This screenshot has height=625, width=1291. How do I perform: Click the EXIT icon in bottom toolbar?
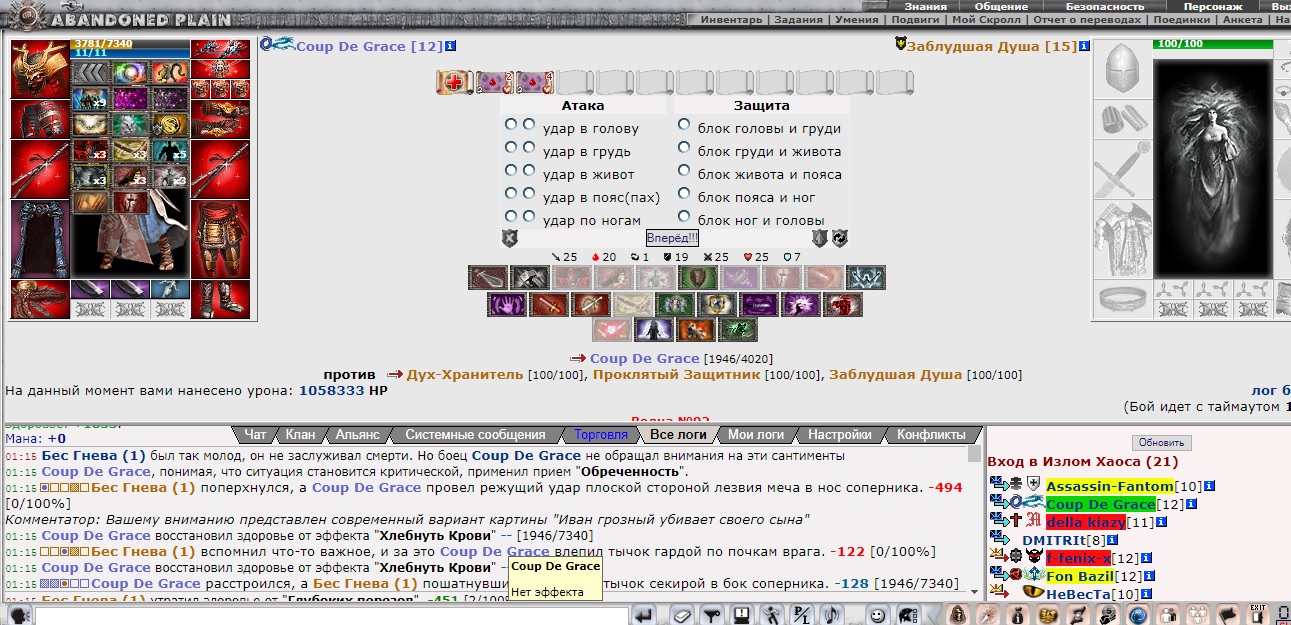point(1257,615)
